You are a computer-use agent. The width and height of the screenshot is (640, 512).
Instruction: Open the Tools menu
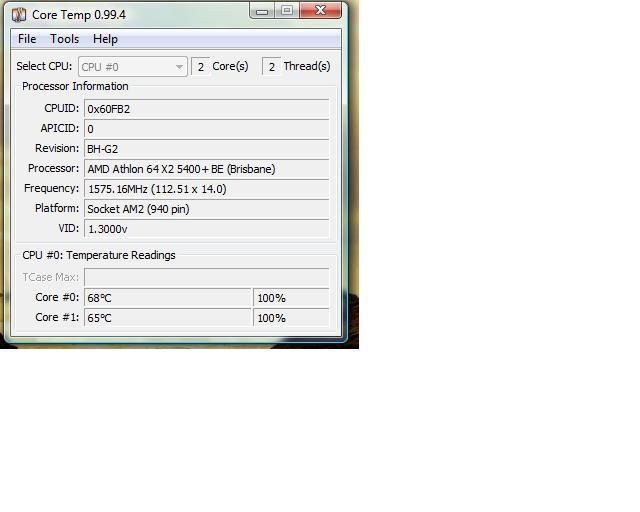pos(64,39)
